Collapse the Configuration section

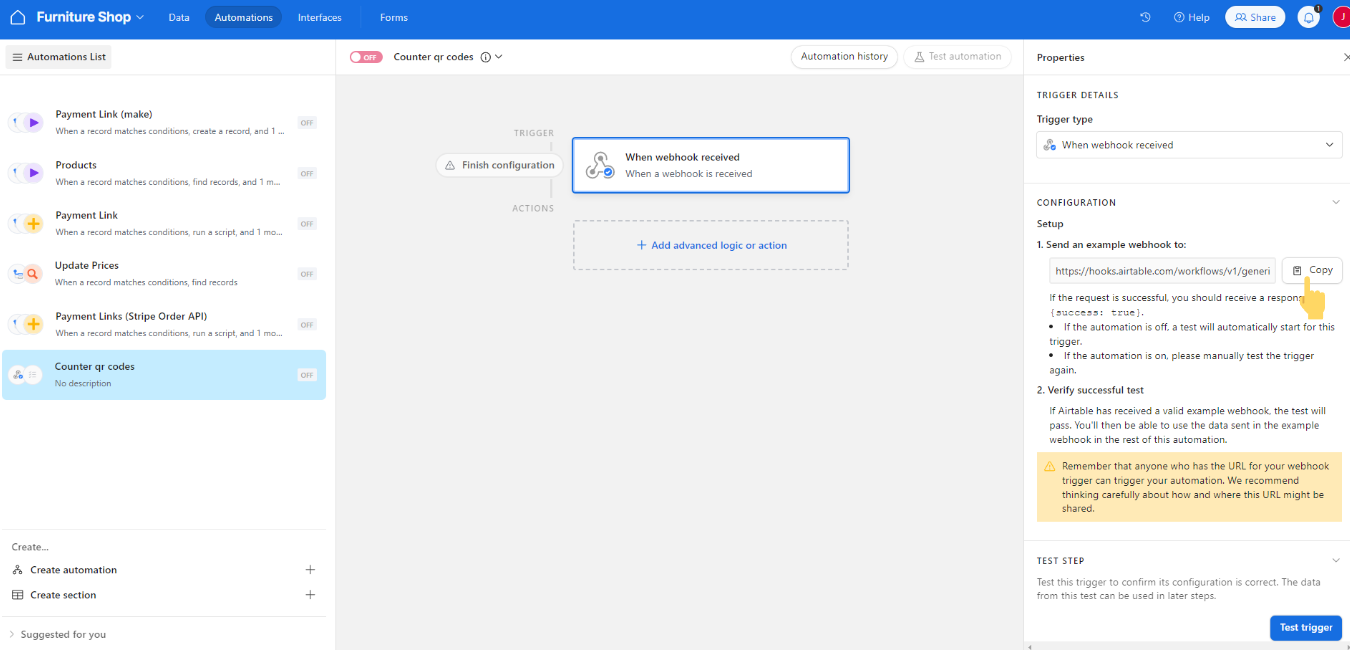coord(1335,202)
